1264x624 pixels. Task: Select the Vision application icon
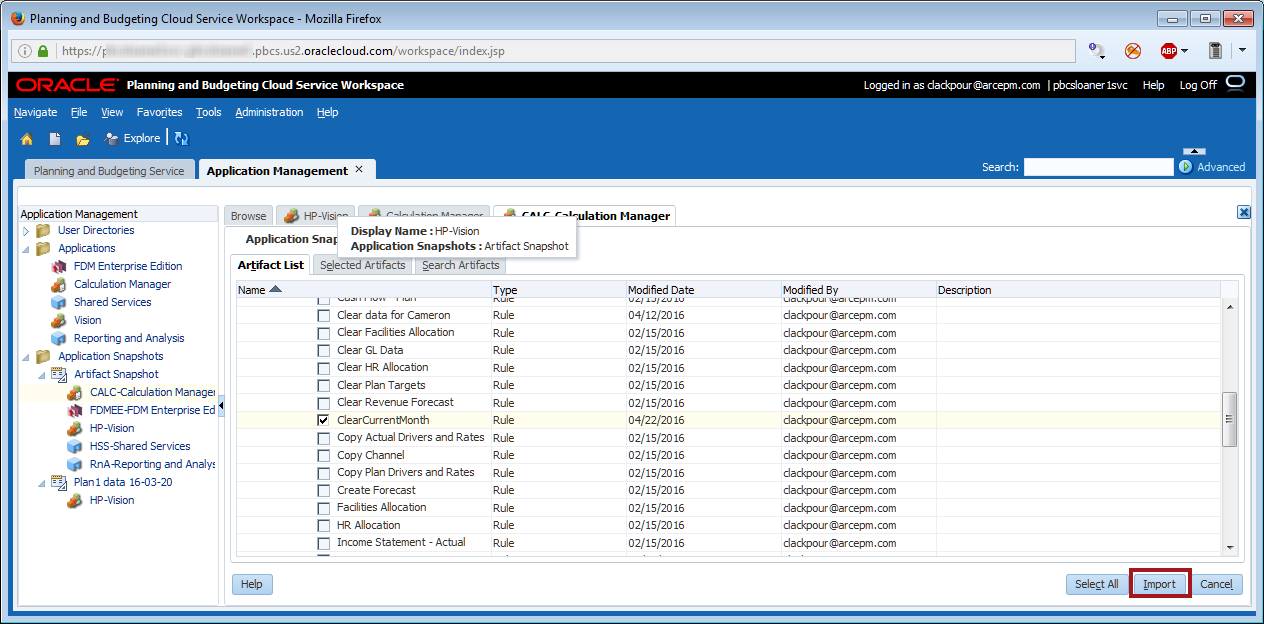coord(58,320)
